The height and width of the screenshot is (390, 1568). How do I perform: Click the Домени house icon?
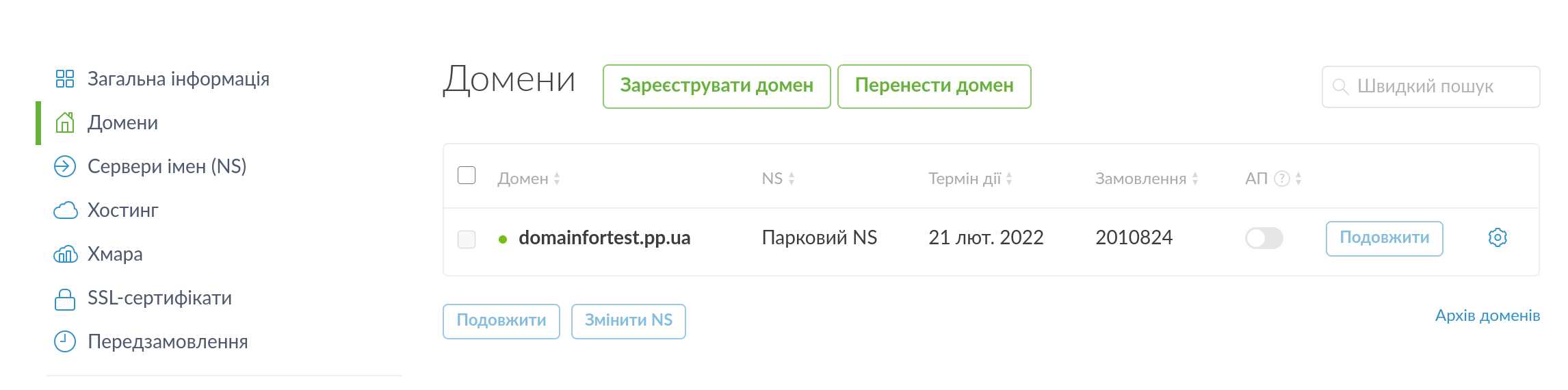tap(65, 122)
